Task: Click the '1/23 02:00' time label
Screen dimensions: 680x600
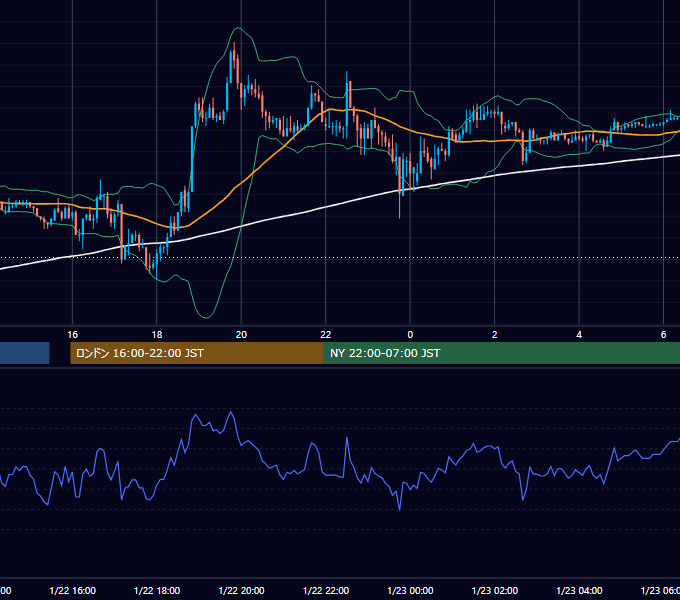Action: tap(494, 590)
